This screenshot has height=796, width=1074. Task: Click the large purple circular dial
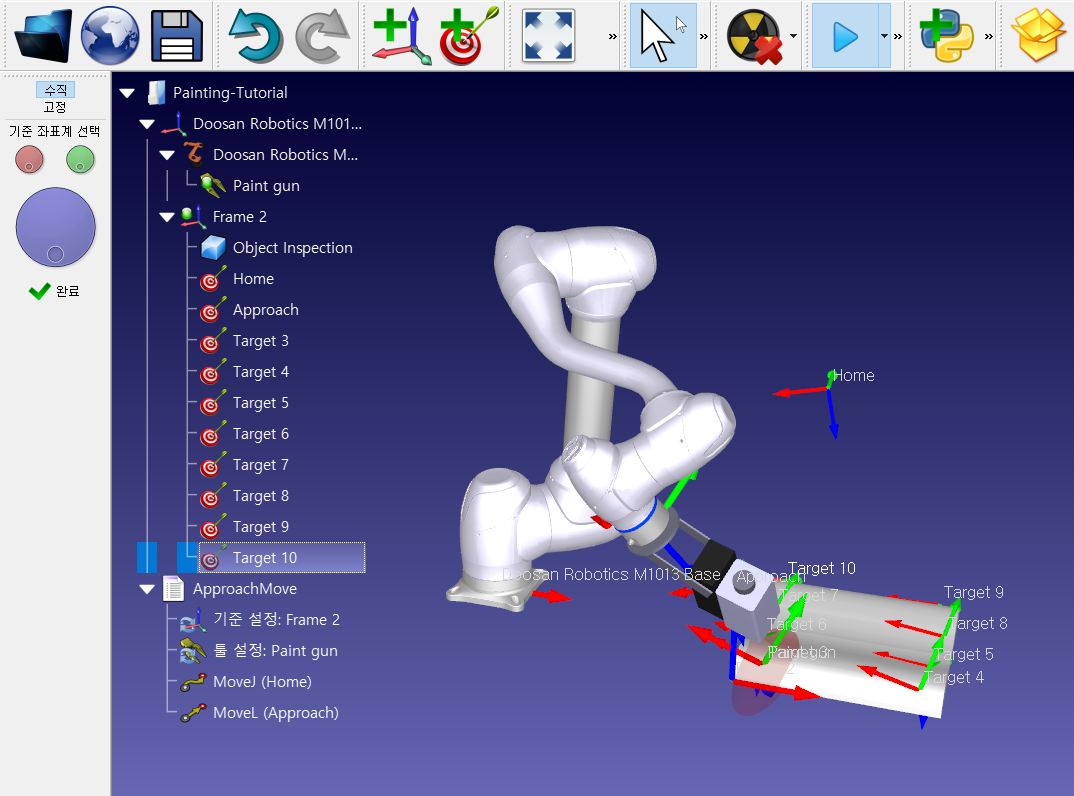tap(56, 227)
